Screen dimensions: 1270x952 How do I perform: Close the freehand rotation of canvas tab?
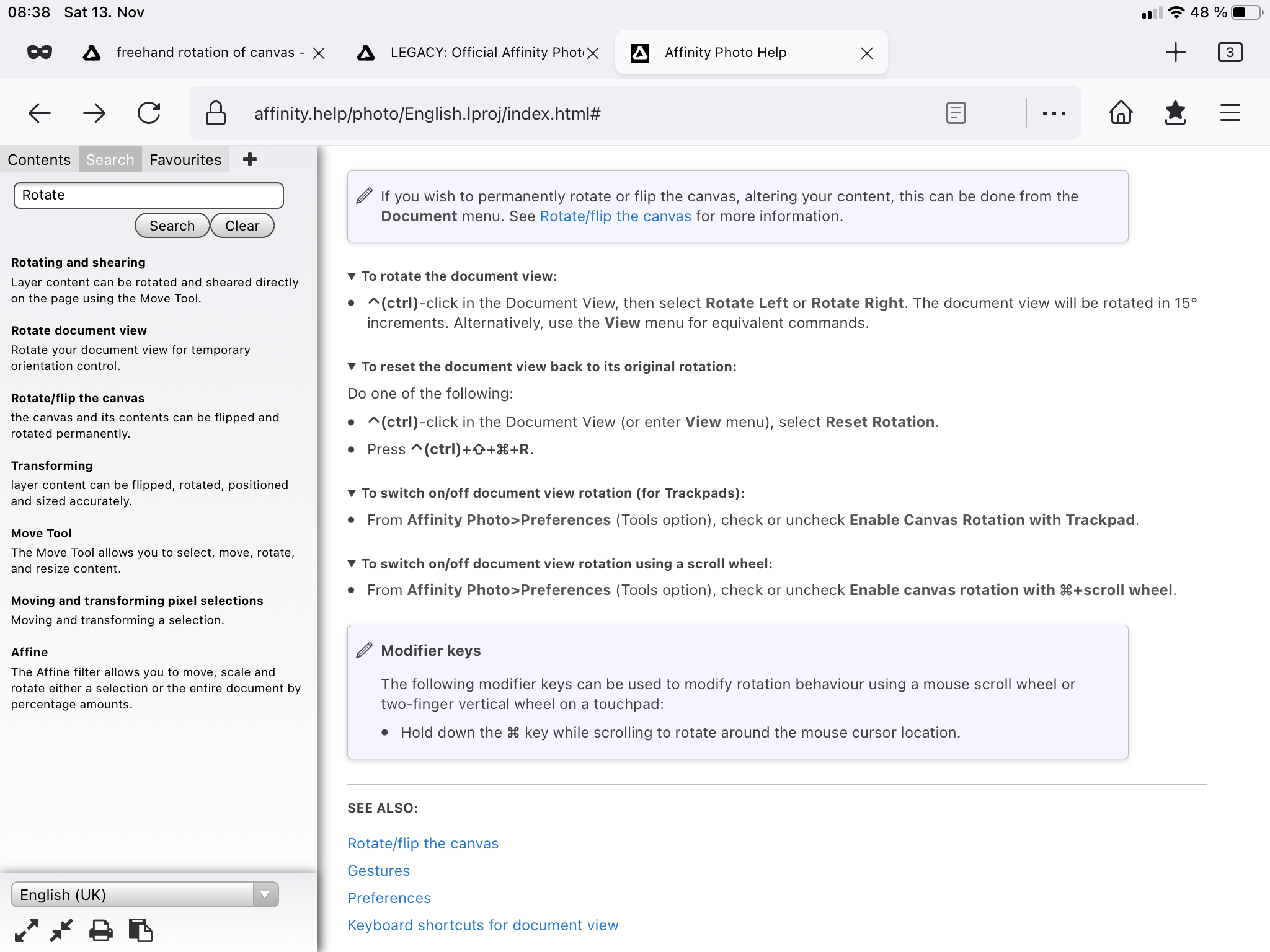point(319,53)
